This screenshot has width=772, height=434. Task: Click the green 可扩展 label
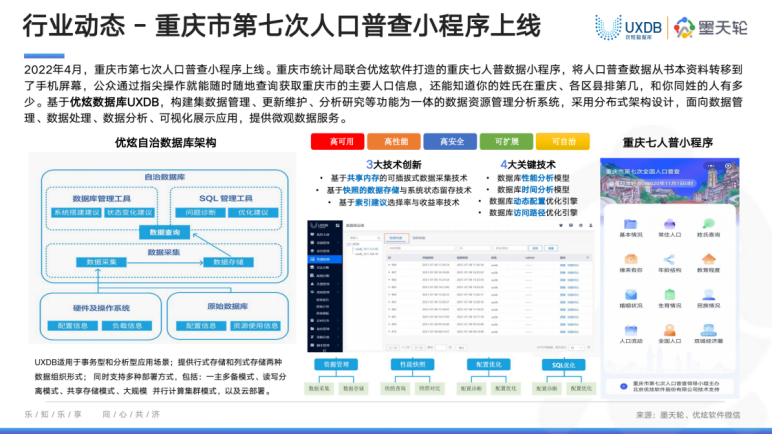coord(506,141)
